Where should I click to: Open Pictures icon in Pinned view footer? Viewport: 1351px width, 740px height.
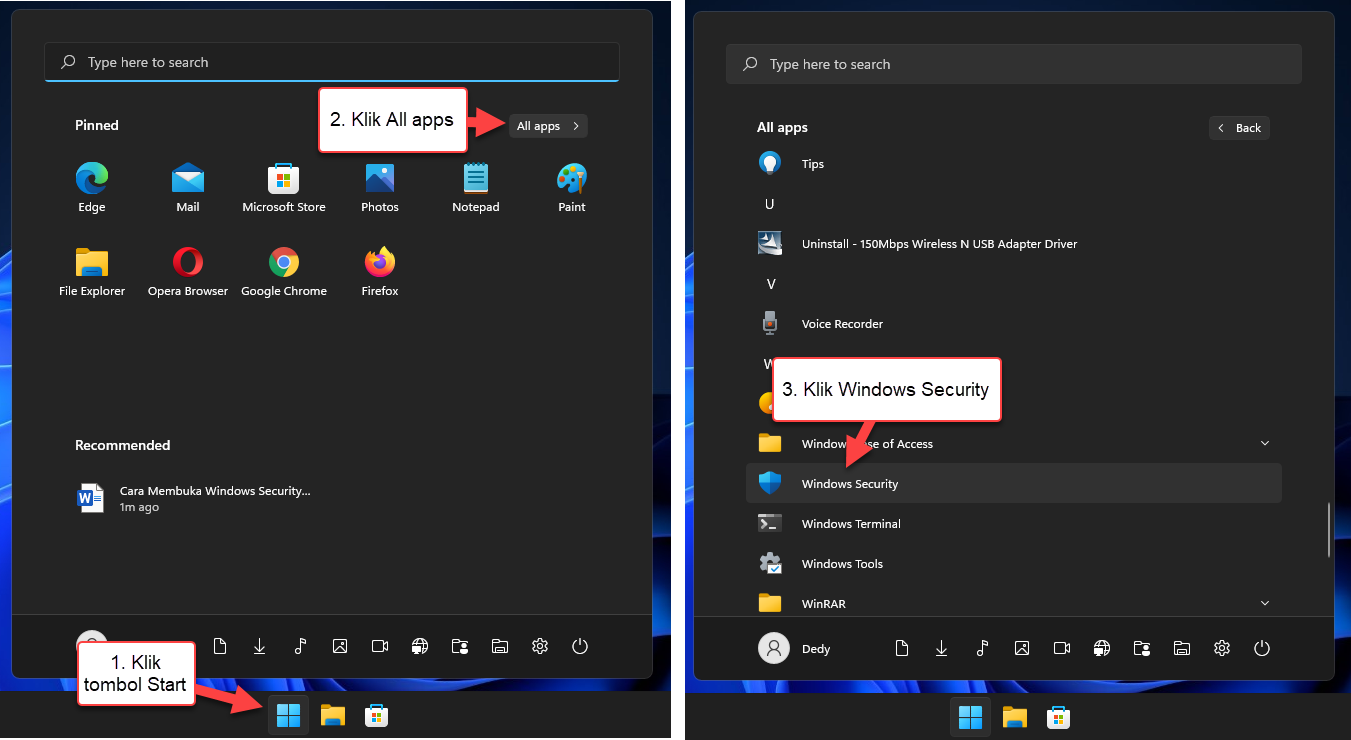340,646
